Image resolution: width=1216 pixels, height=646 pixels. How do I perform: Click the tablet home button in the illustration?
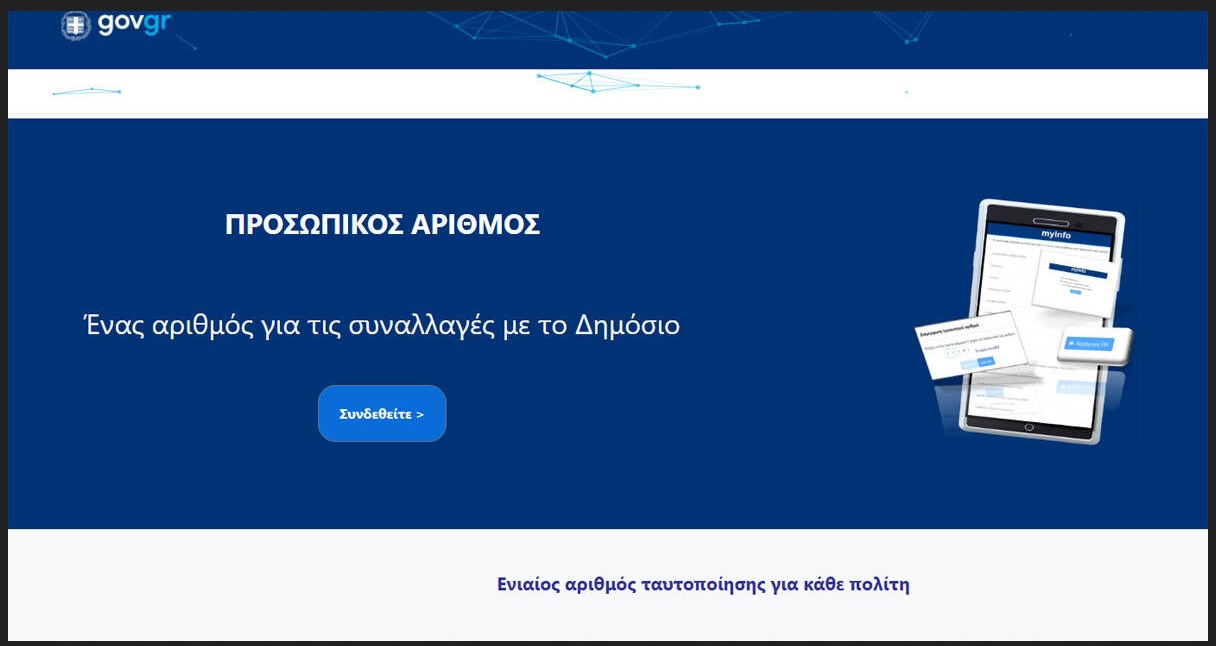point(1029,426)
